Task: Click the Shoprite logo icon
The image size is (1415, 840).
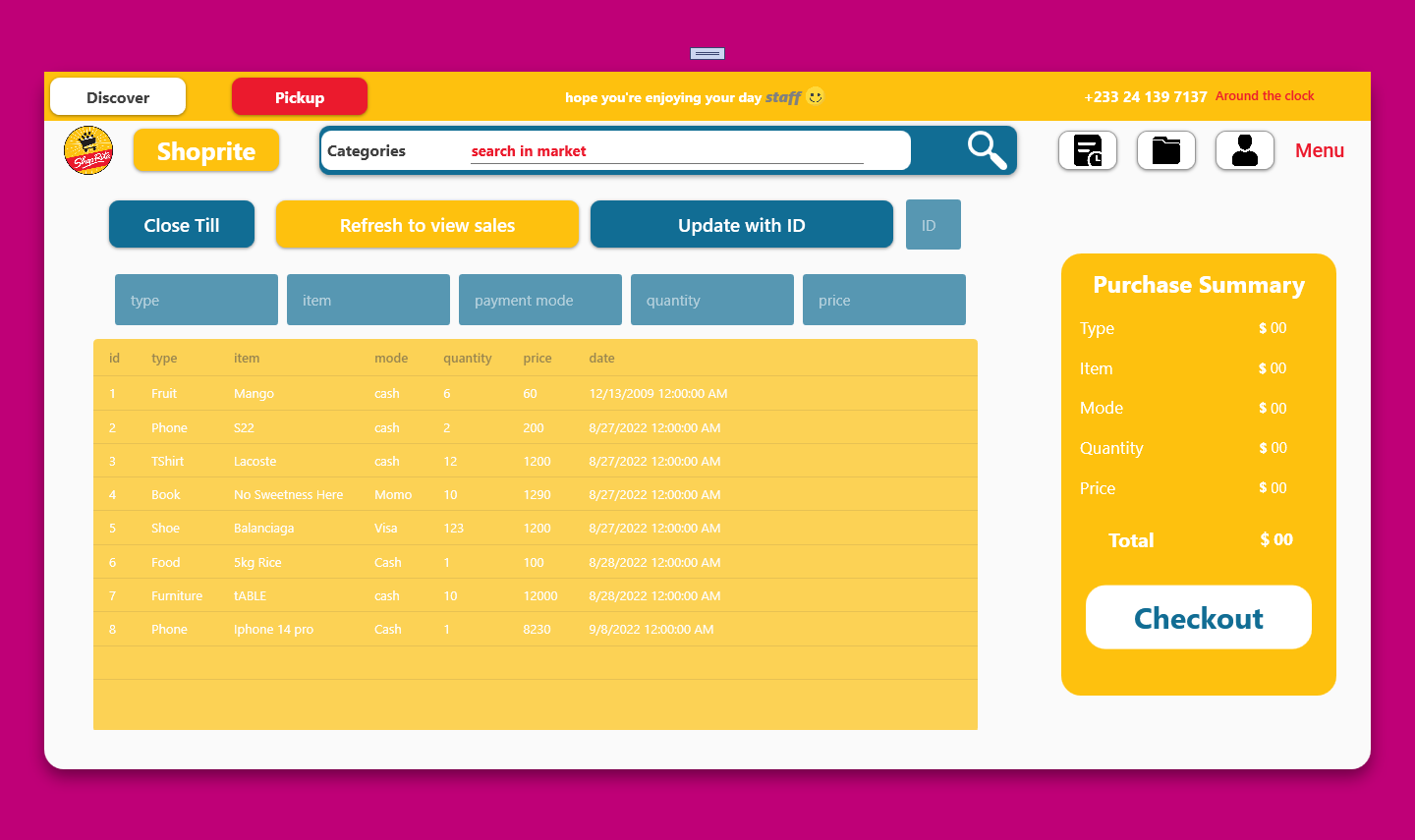Action: [88, 149]
